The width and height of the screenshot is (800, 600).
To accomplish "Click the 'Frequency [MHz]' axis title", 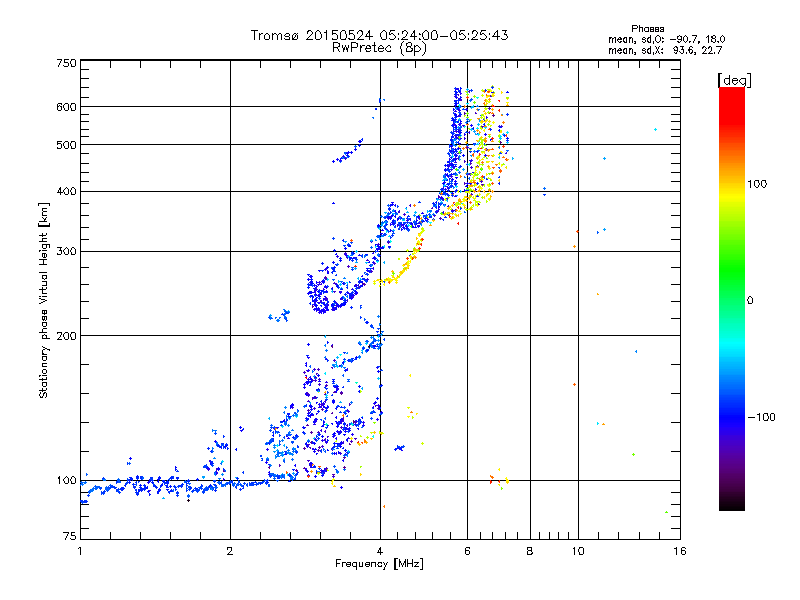I will (x=380, y=564).
